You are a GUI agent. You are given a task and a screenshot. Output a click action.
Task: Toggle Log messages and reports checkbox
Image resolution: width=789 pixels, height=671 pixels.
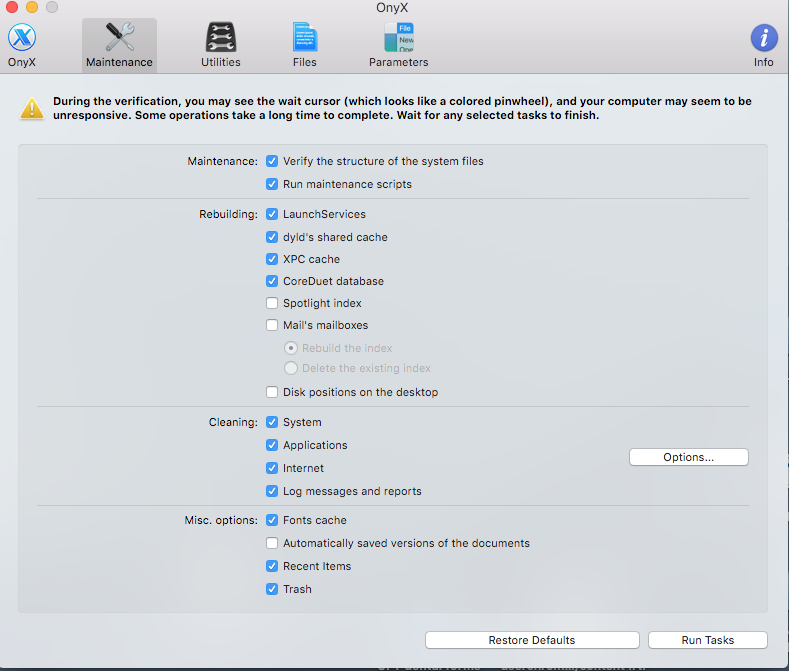272,491
